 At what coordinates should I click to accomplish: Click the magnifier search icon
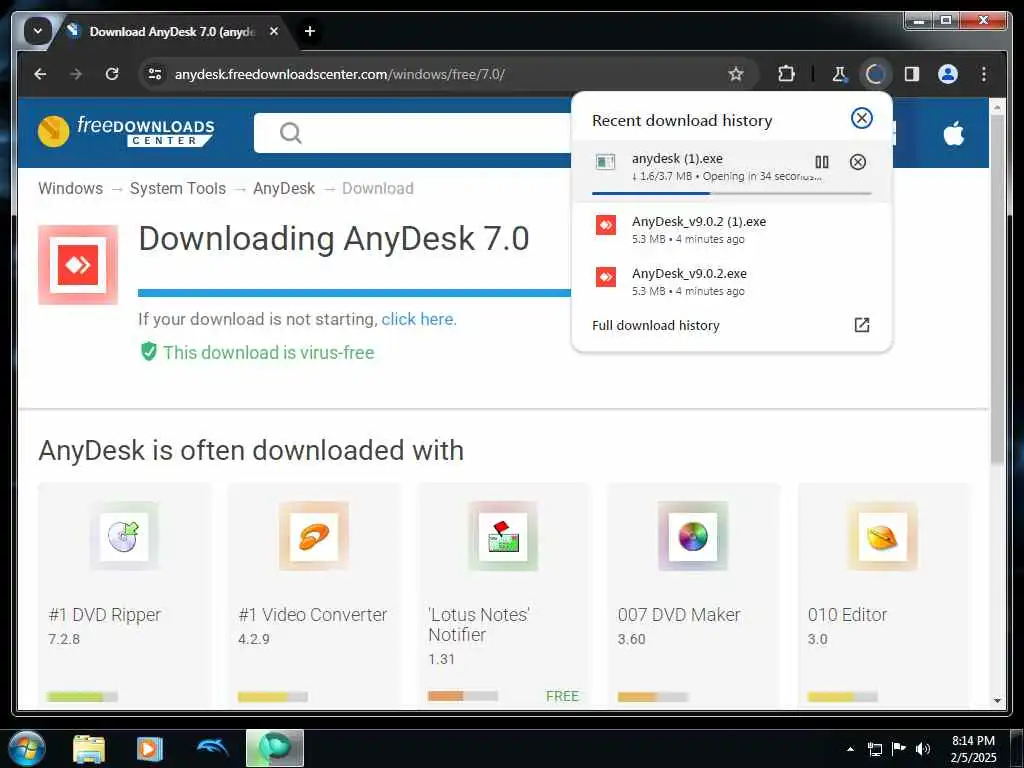pos(291,133)
